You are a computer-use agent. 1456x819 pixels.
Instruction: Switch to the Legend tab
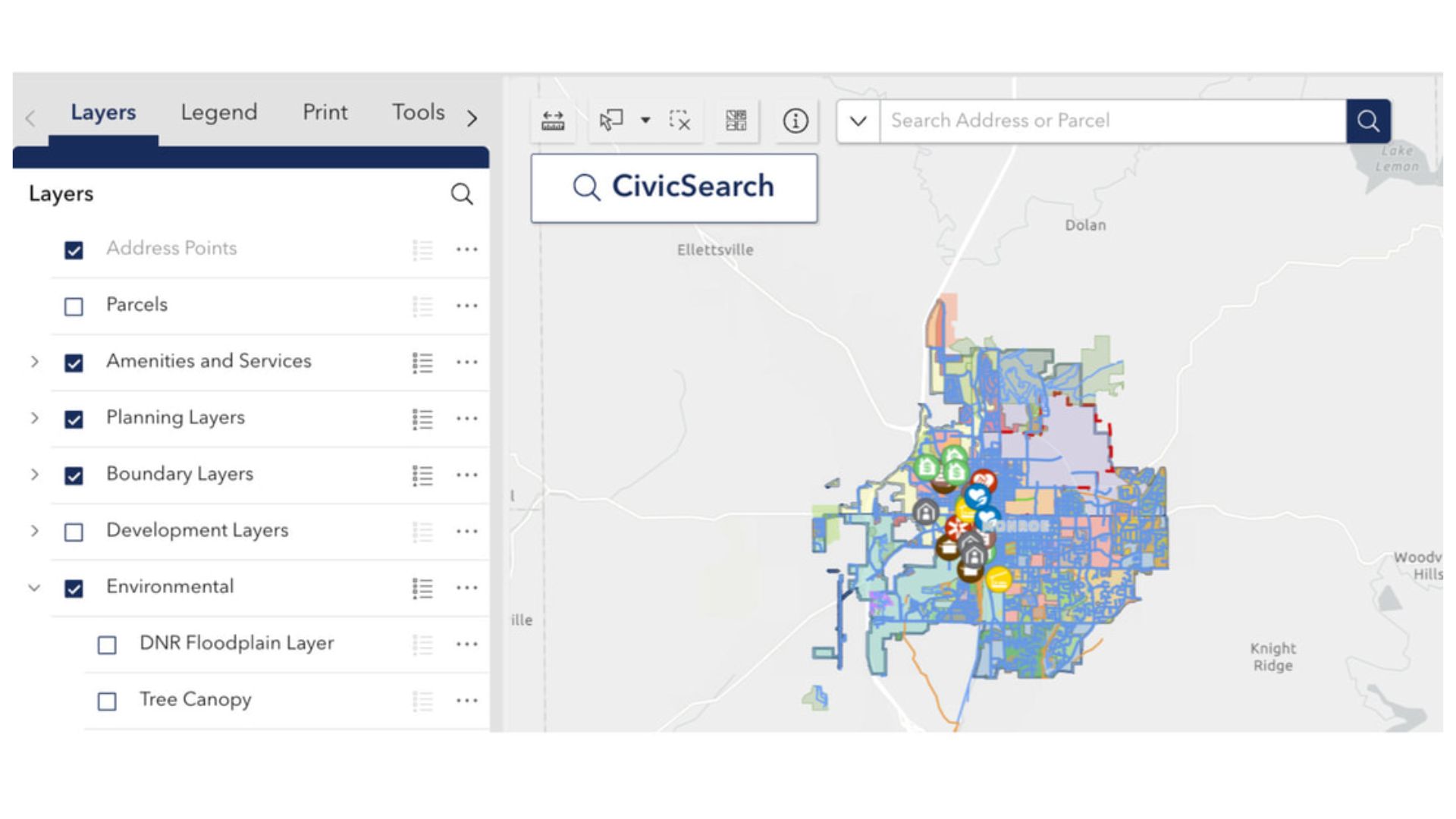219,112
